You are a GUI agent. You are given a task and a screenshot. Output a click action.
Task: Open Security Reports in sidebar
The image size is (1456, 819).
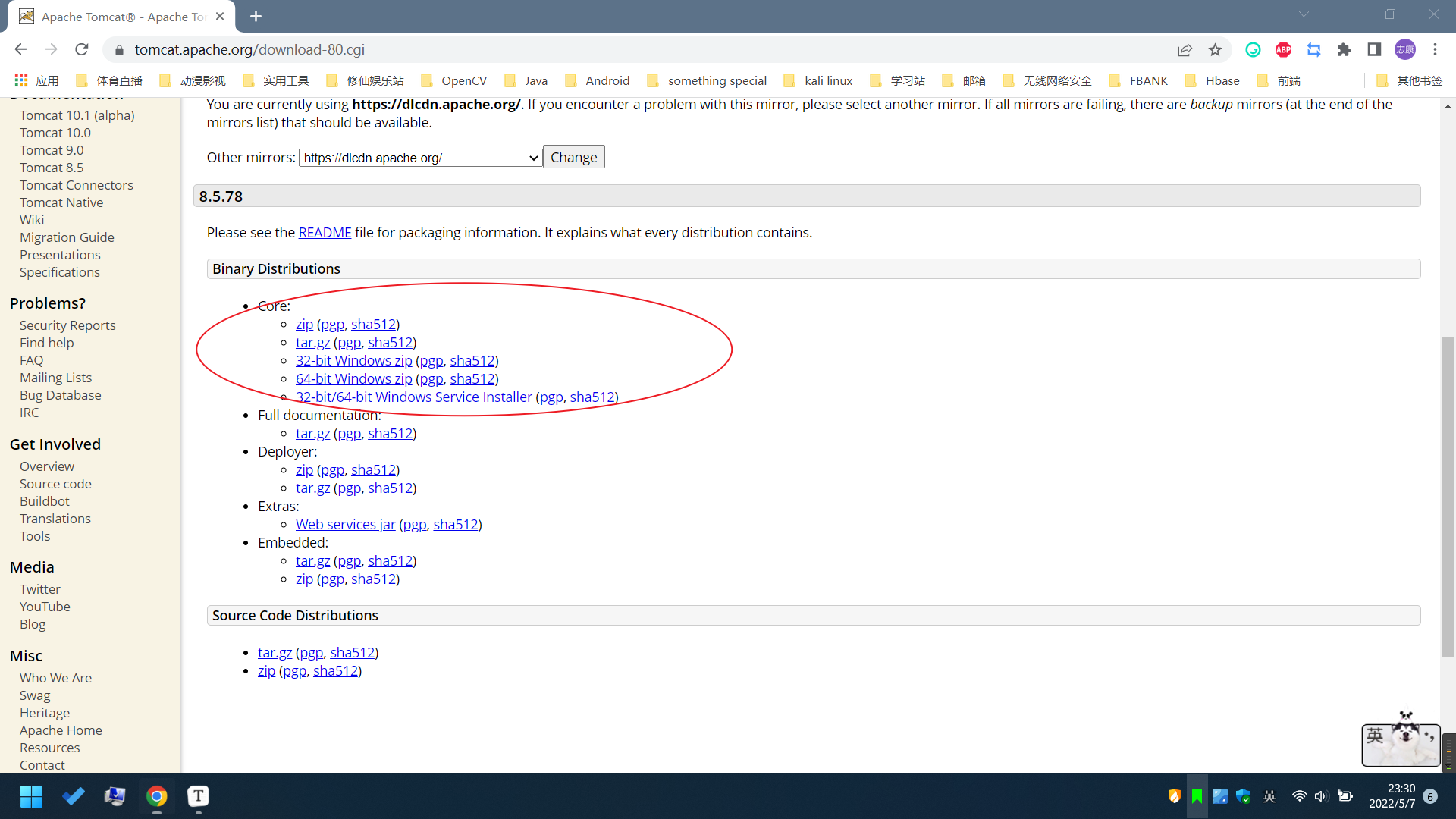[x=67, y=325]
